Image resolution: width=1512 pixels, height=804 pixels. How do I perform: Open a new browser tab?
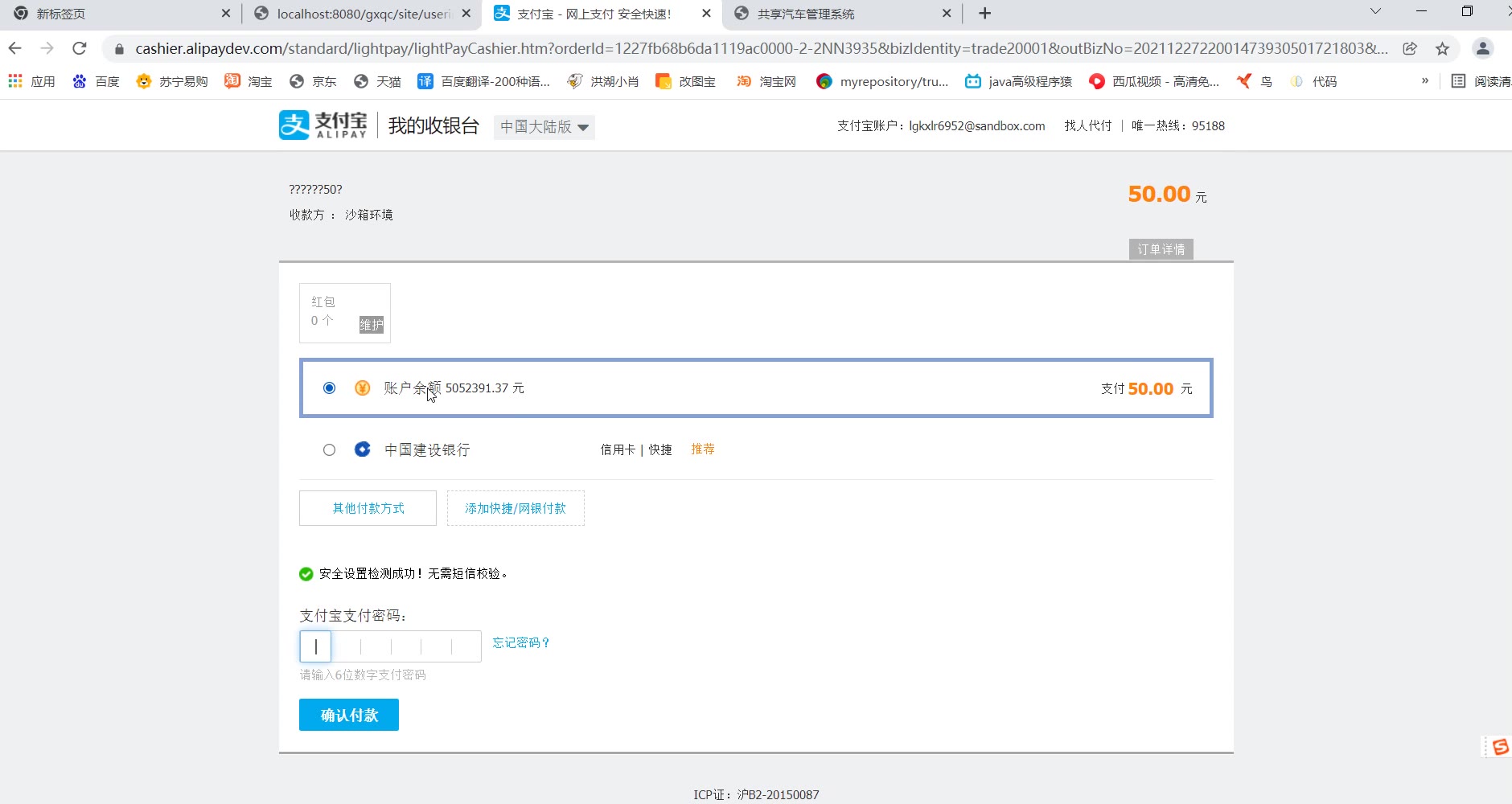pos(984,14)
